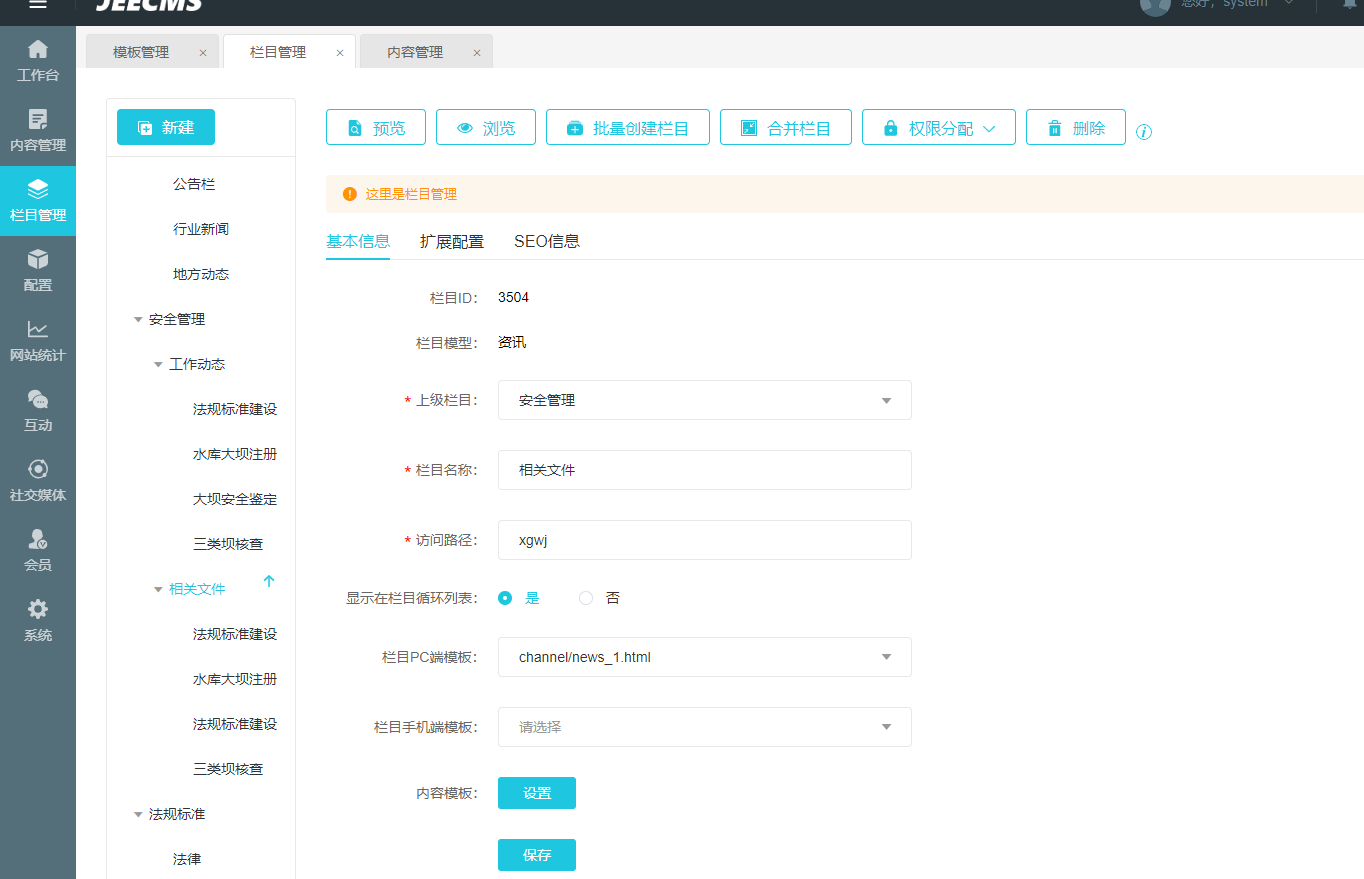This screenshot has width=1364, height=879.
Task: Open 社交媒体 sidebar icon
Action: pyautogui.click(x=38, y=471)
